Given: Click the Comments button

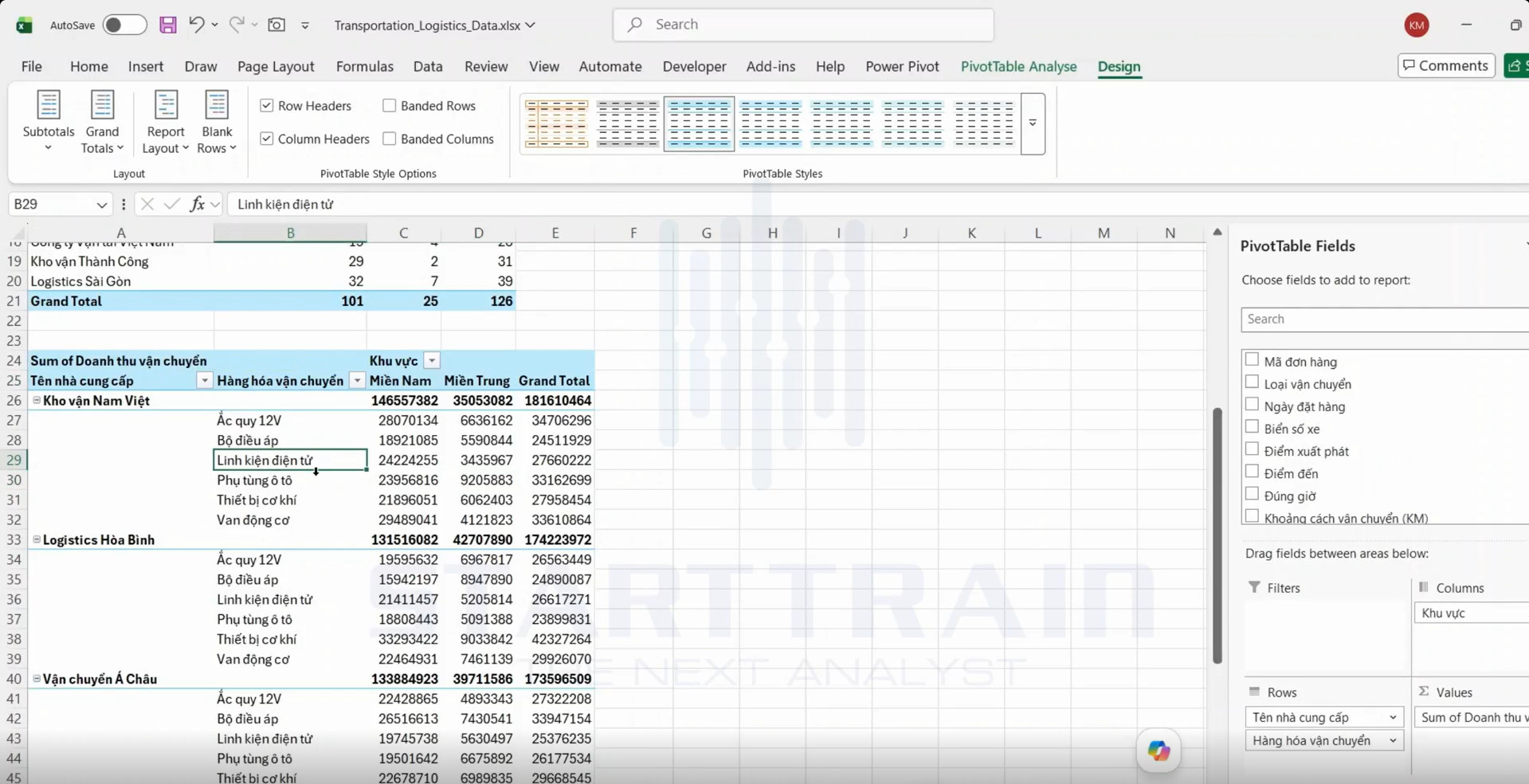Looking at the screenshot, I should coord(1445,65).
